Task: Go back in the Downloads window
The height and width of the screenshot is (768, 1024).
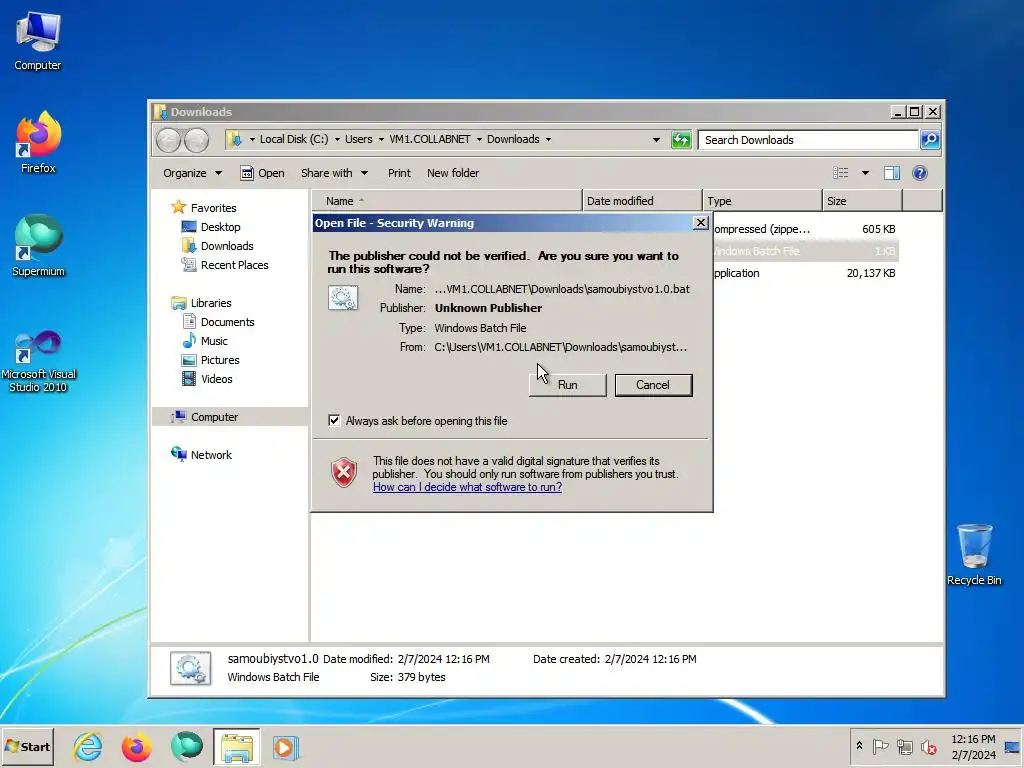Action: tap(168, 140)
